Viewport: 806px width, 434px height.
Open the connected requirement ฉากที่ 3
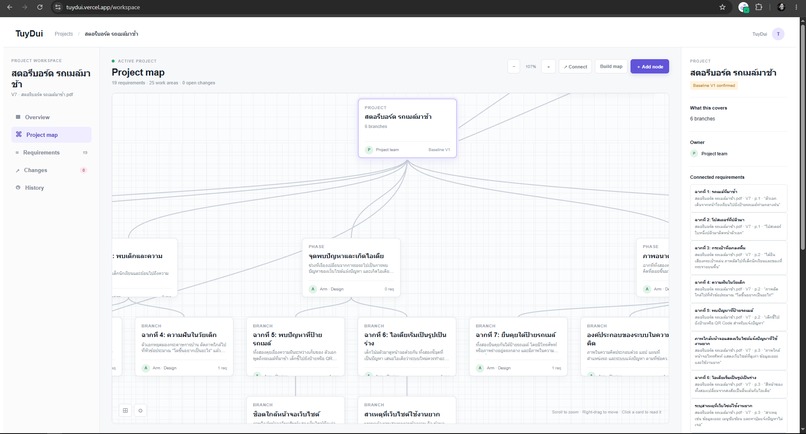click(738, 258)
